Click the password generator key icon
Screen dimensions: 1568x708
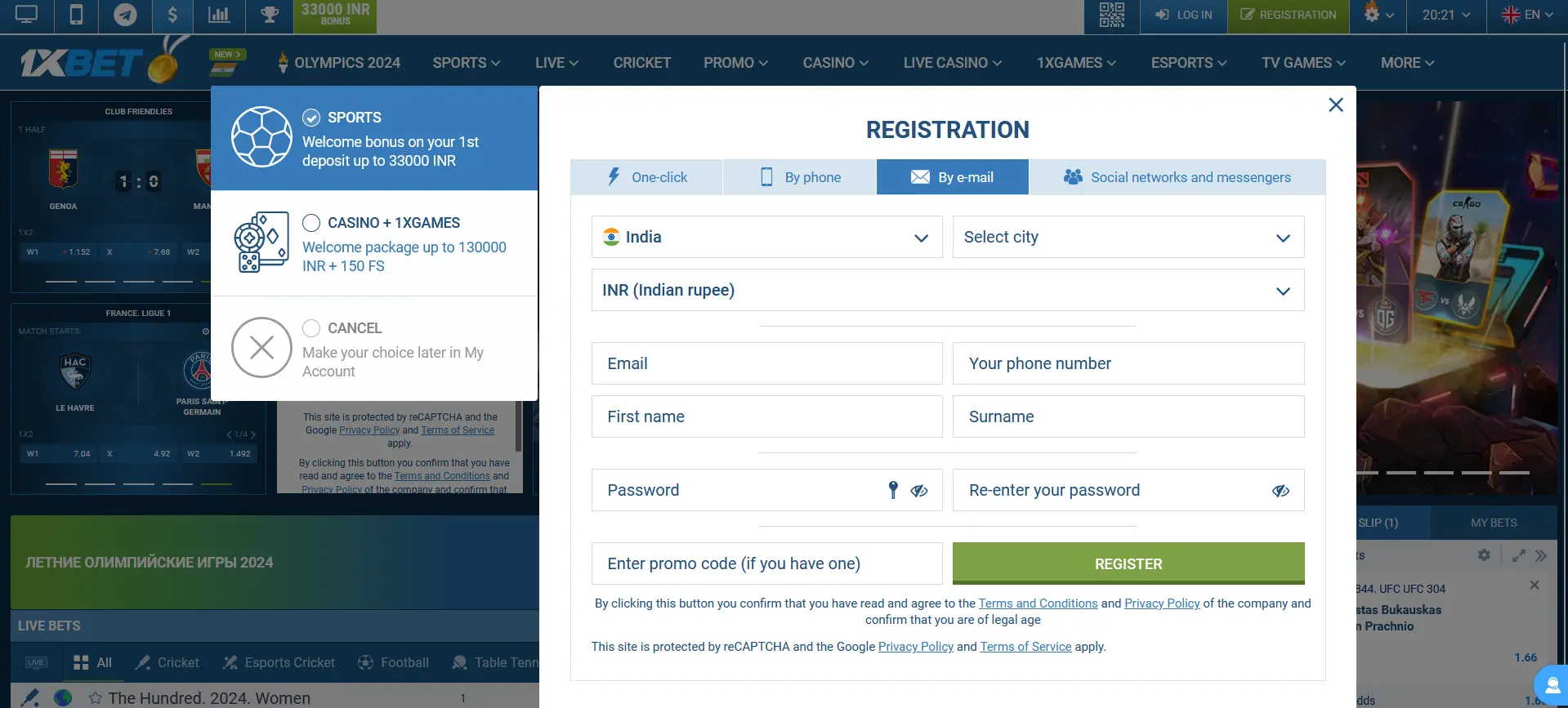click(893, 490)
